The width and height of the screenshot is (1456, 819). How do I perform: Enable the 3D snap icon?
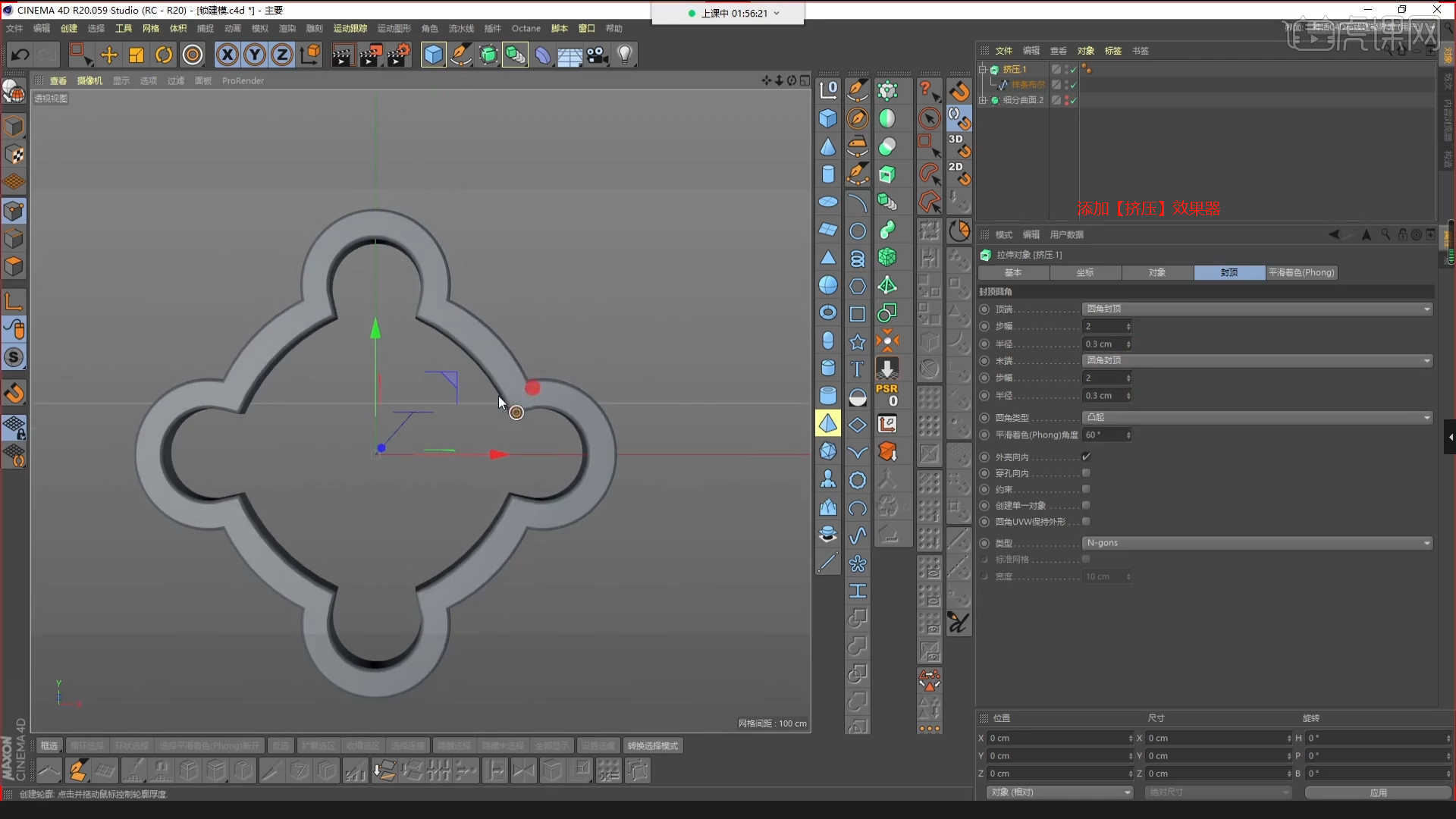click(959, 145)
